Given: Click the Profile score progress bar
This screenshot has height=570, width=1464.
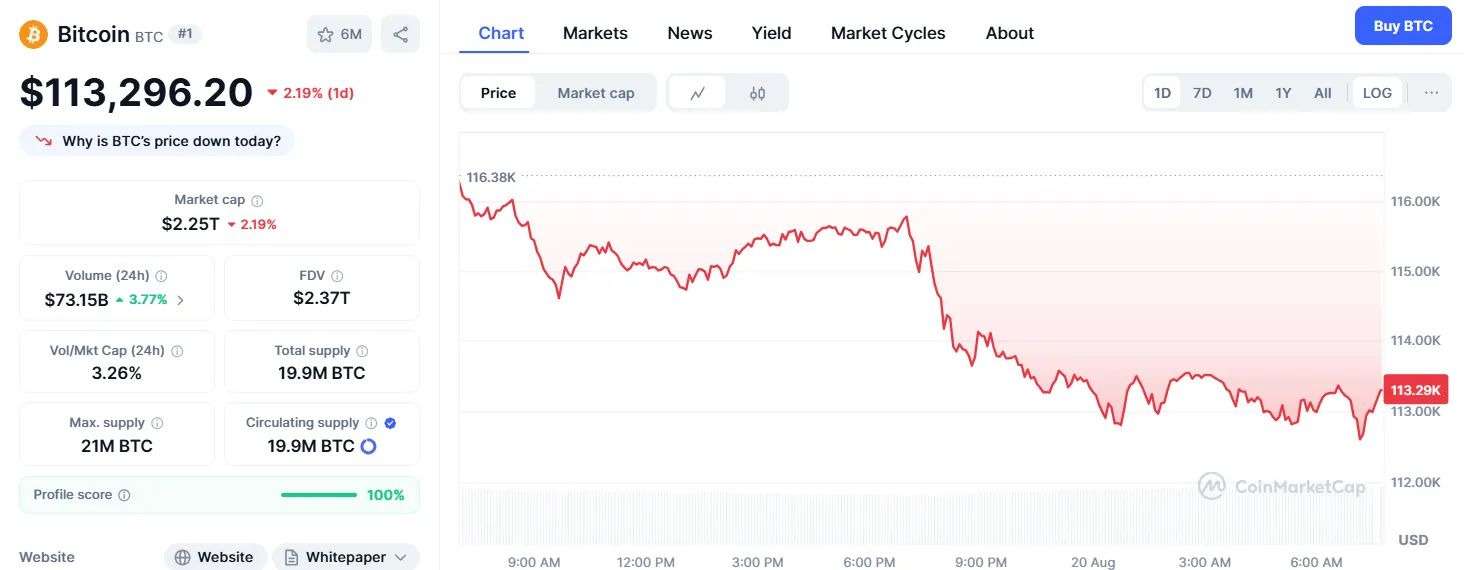Looking at the screenshot, I should [318, 495].
